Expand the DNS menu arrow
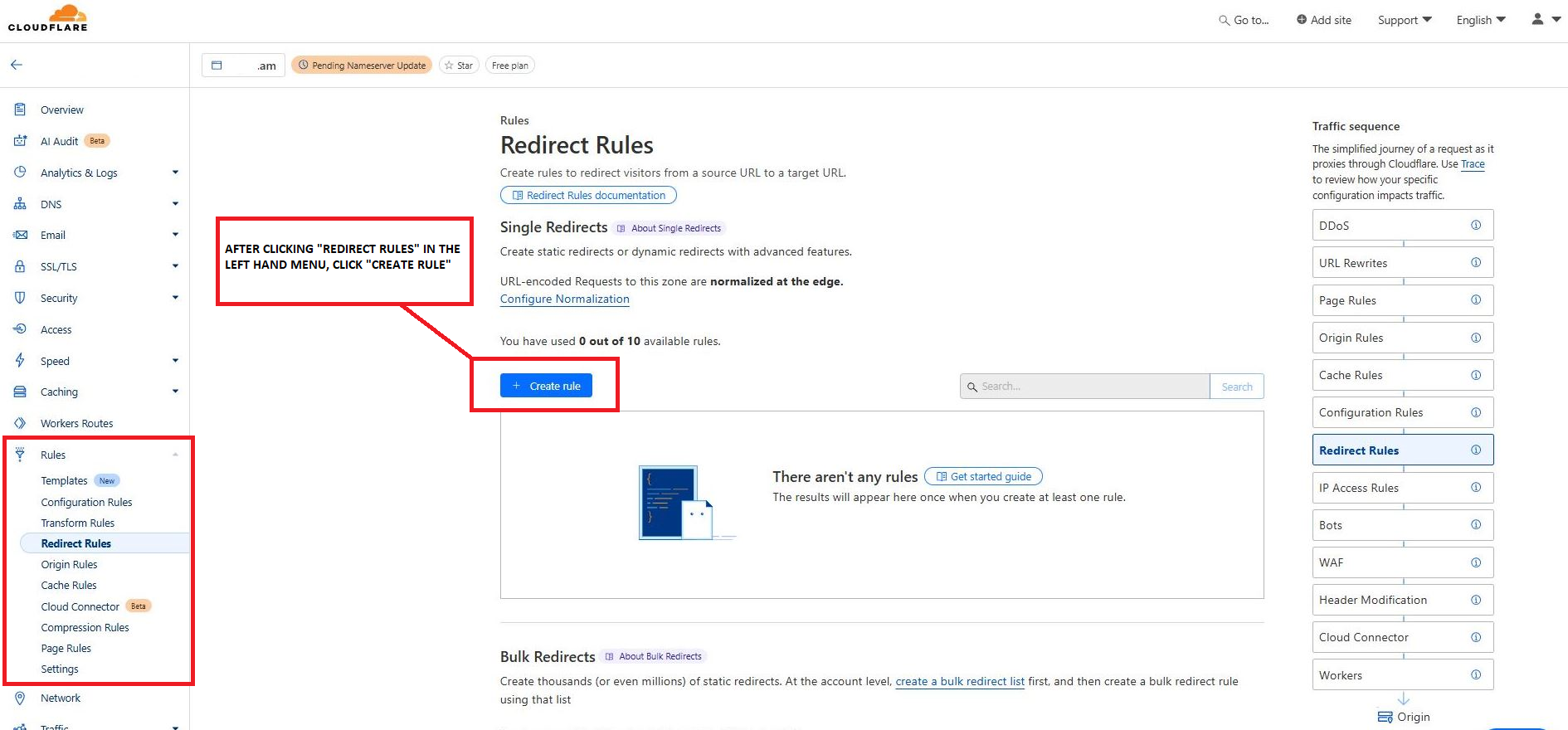The height and width of the screenshot is (730, 1568). (x=175, y=204)
